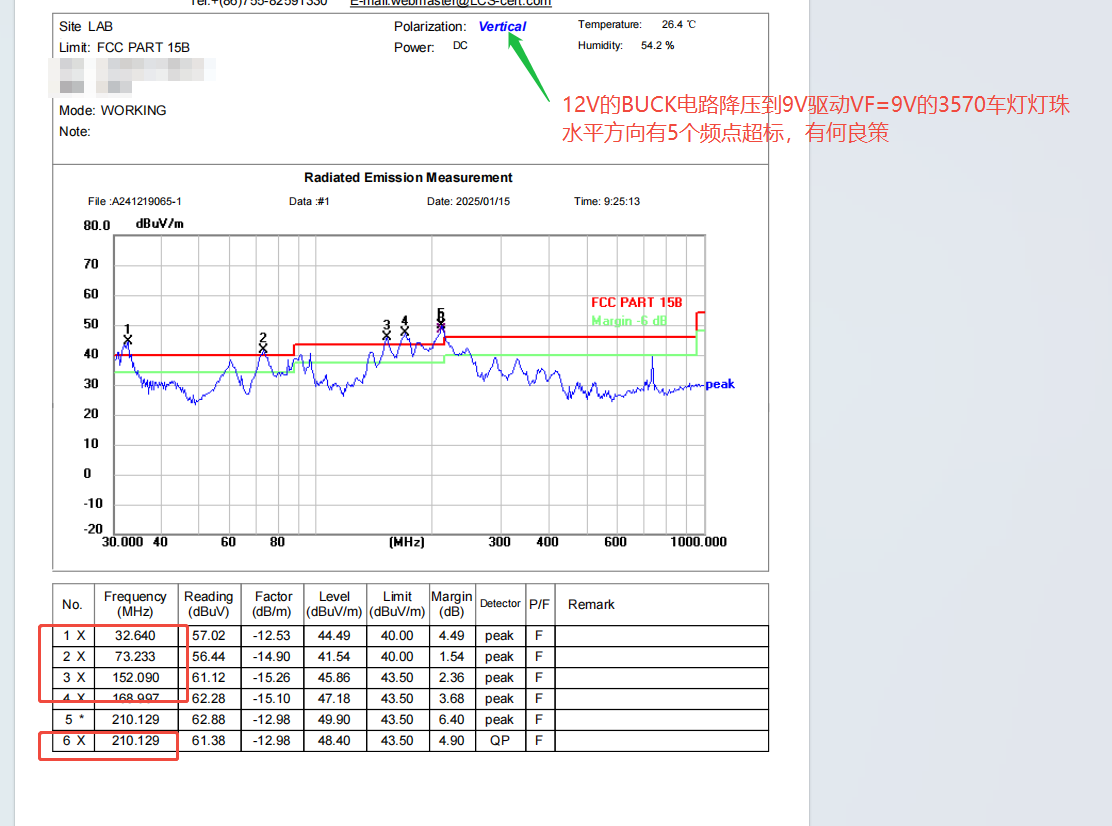This screenshot has width=1112, height=826.
Task: Select frequency cell "152.090"
Action: point(135,678)
